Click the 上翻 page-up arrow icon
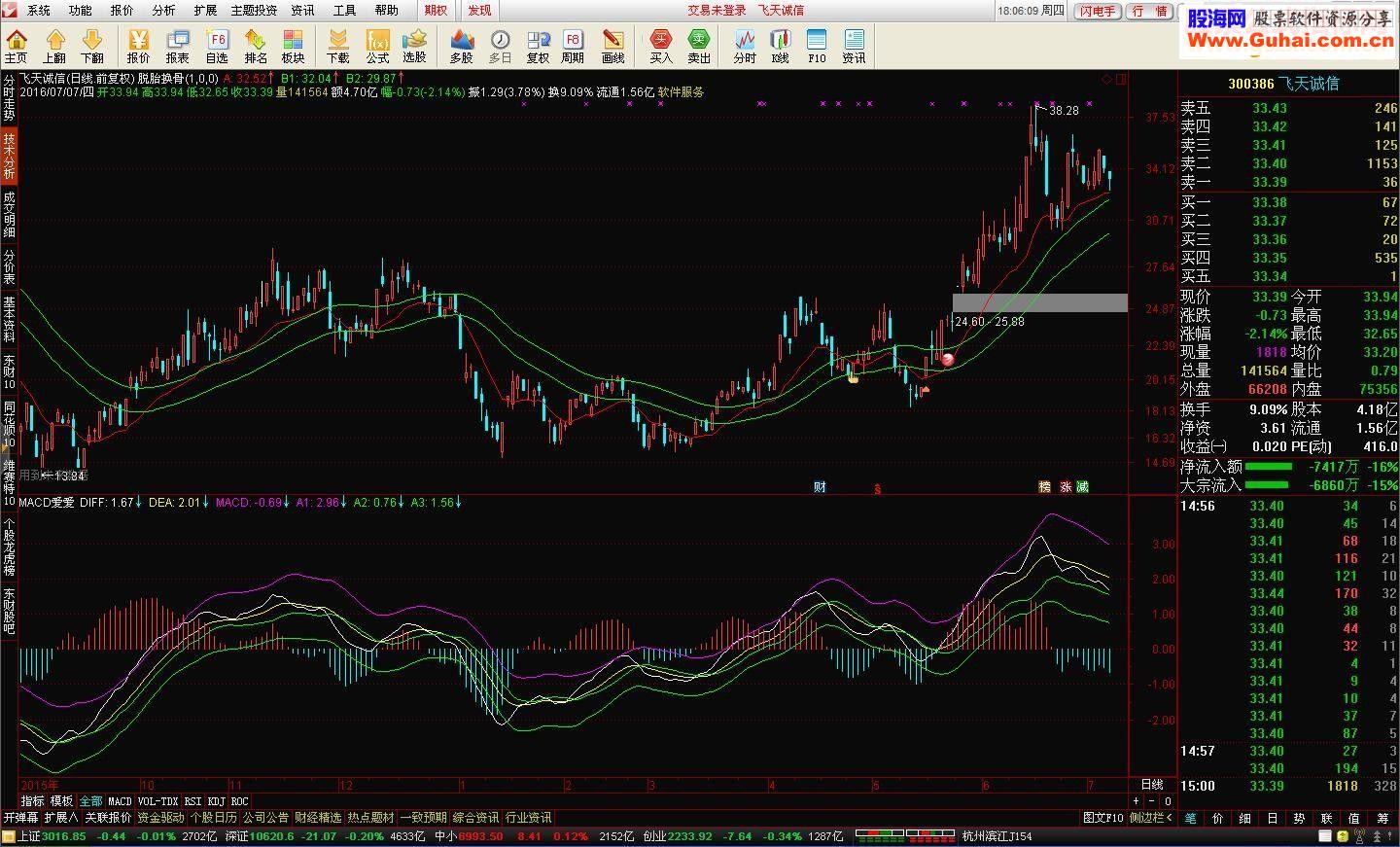Image resolution: width=1400 pixels, height=847 pixels. coord(54,46)
